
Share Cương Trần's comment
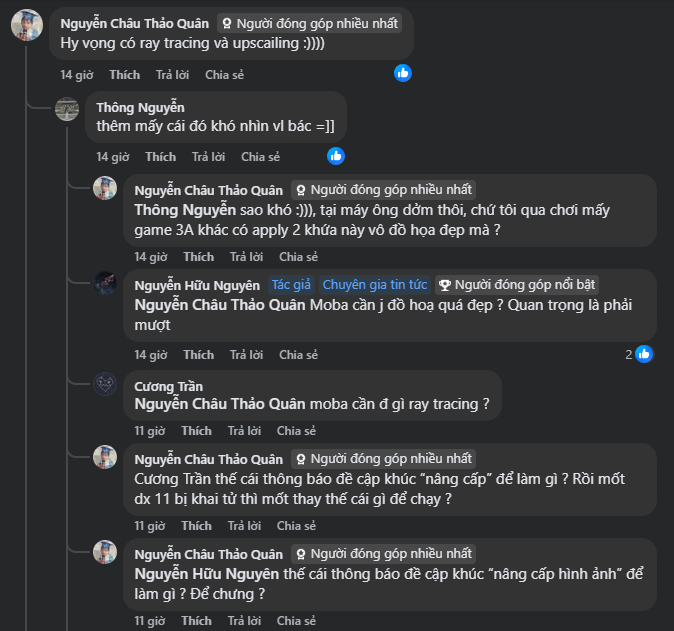pos(296,431)
